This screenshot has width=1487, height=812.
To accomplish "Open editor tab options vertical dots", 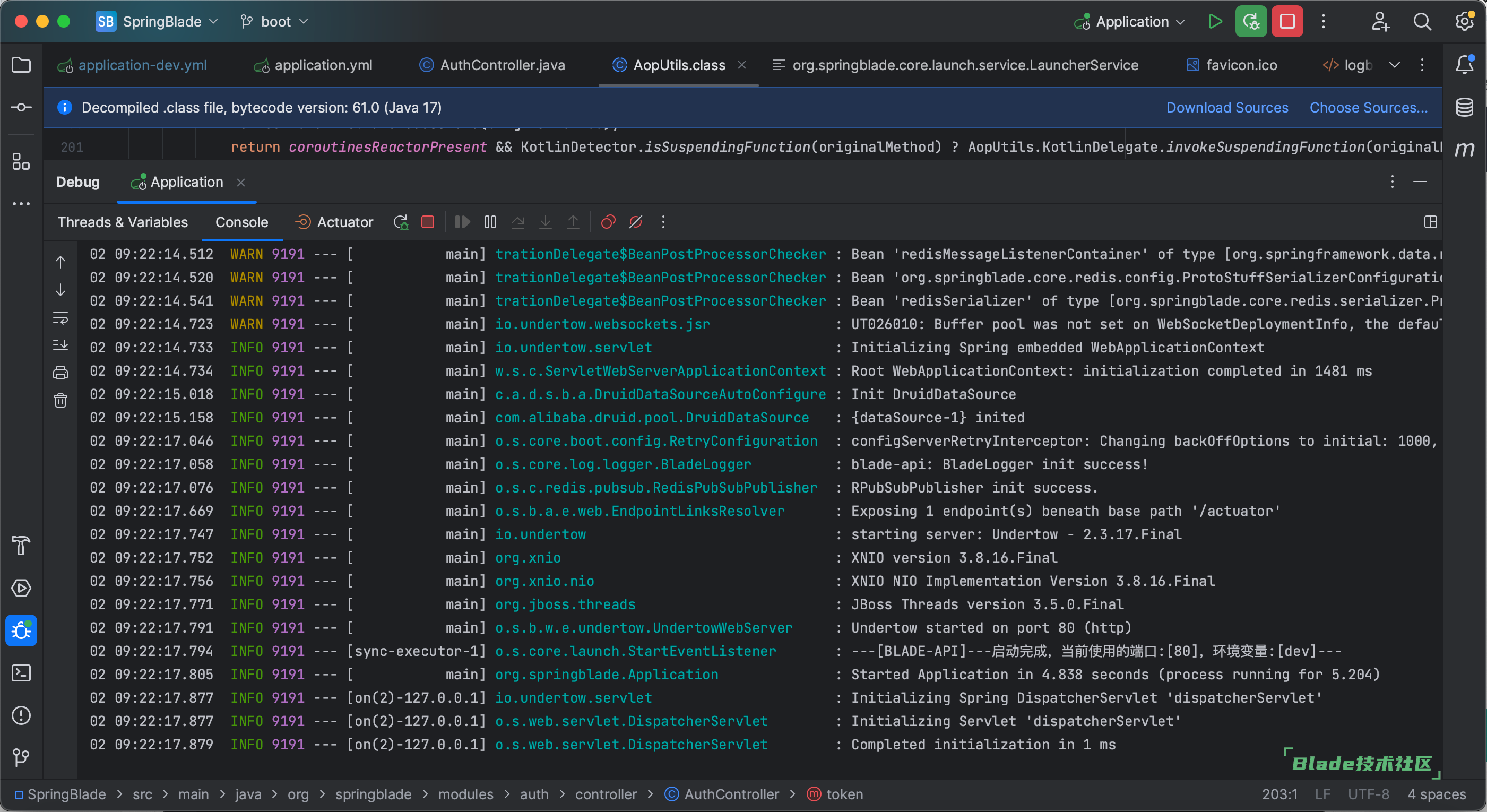I will [1422, 65].
